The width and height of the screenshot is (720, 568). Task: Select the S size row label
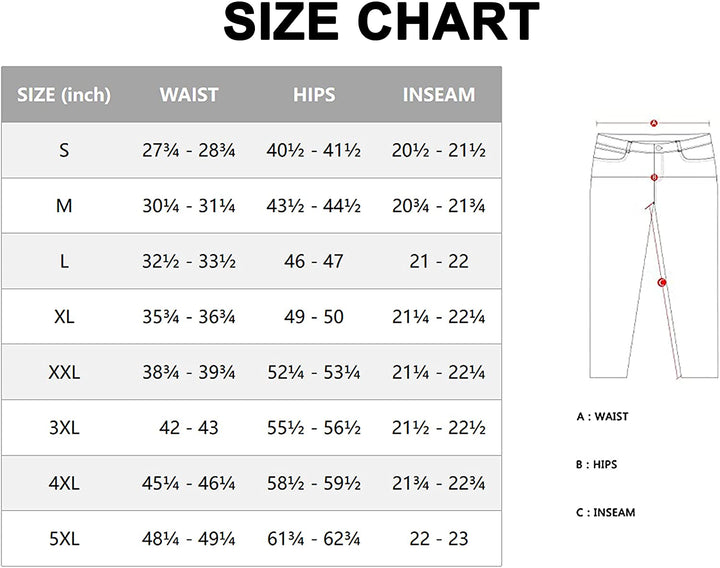pos(64,151)
